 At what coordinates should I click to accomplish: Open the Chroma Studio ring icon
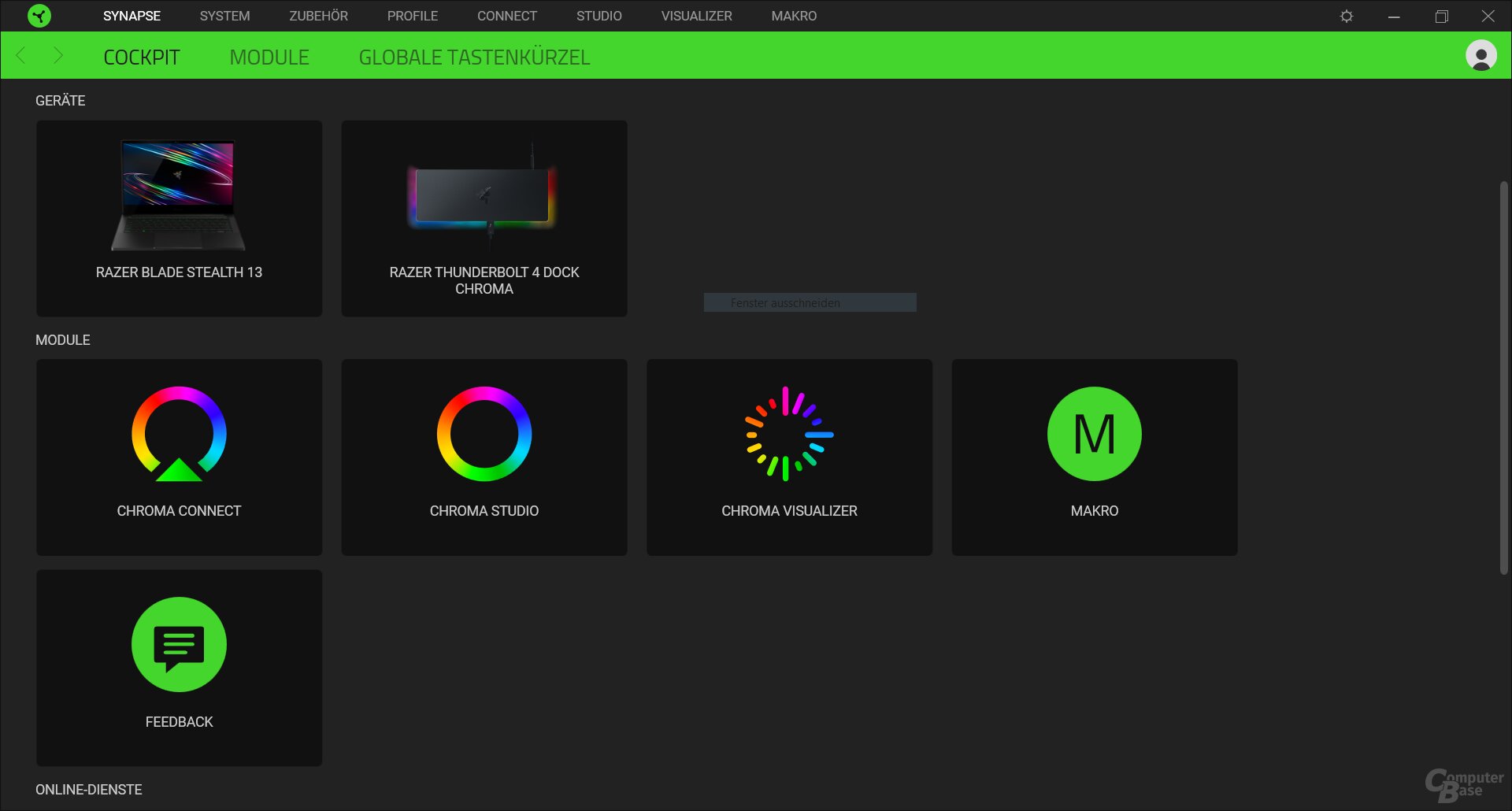click(x=484, y=434)
